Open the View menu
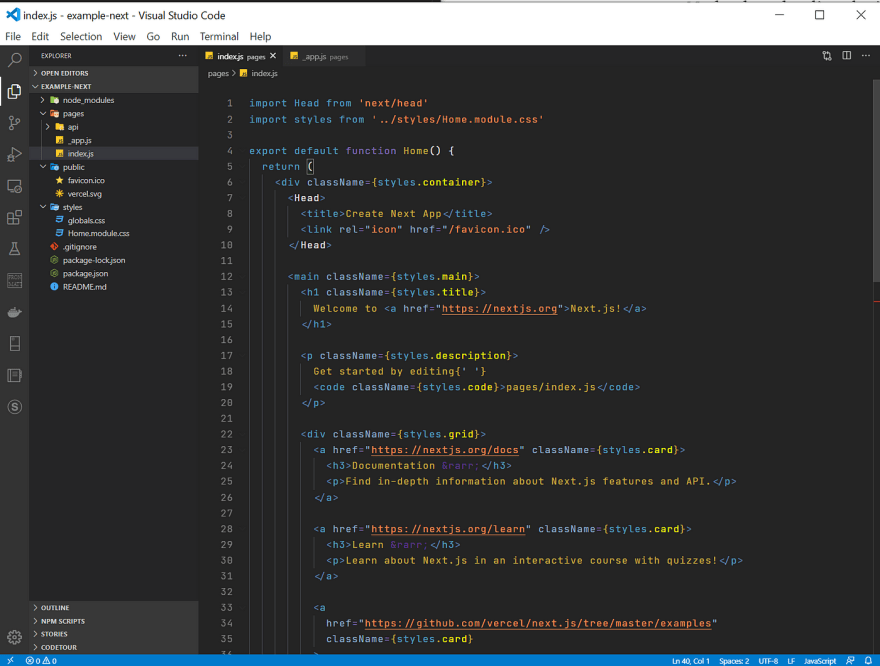 124,36
